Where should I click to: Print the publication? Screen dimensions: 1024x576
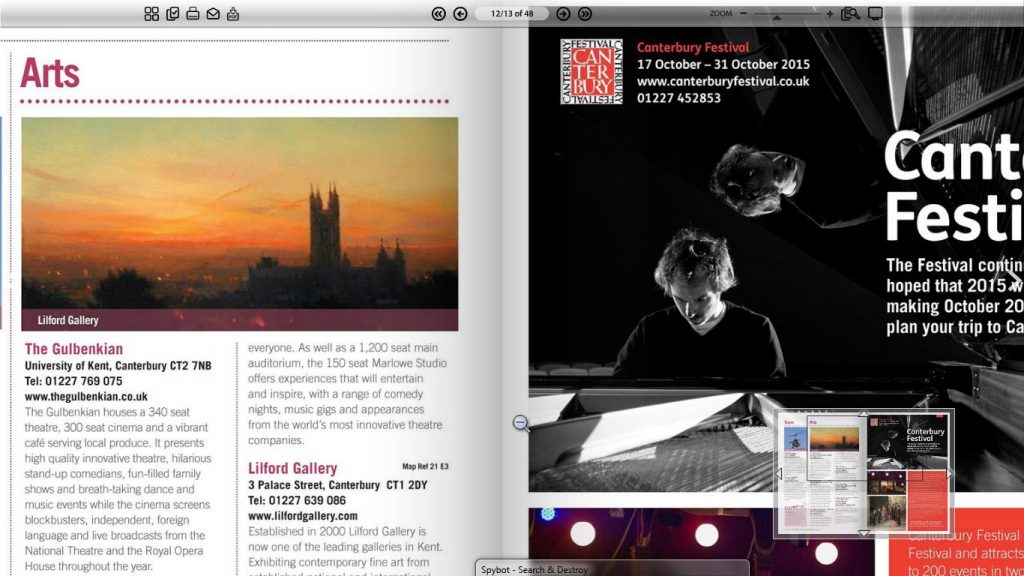coord(193,14)
